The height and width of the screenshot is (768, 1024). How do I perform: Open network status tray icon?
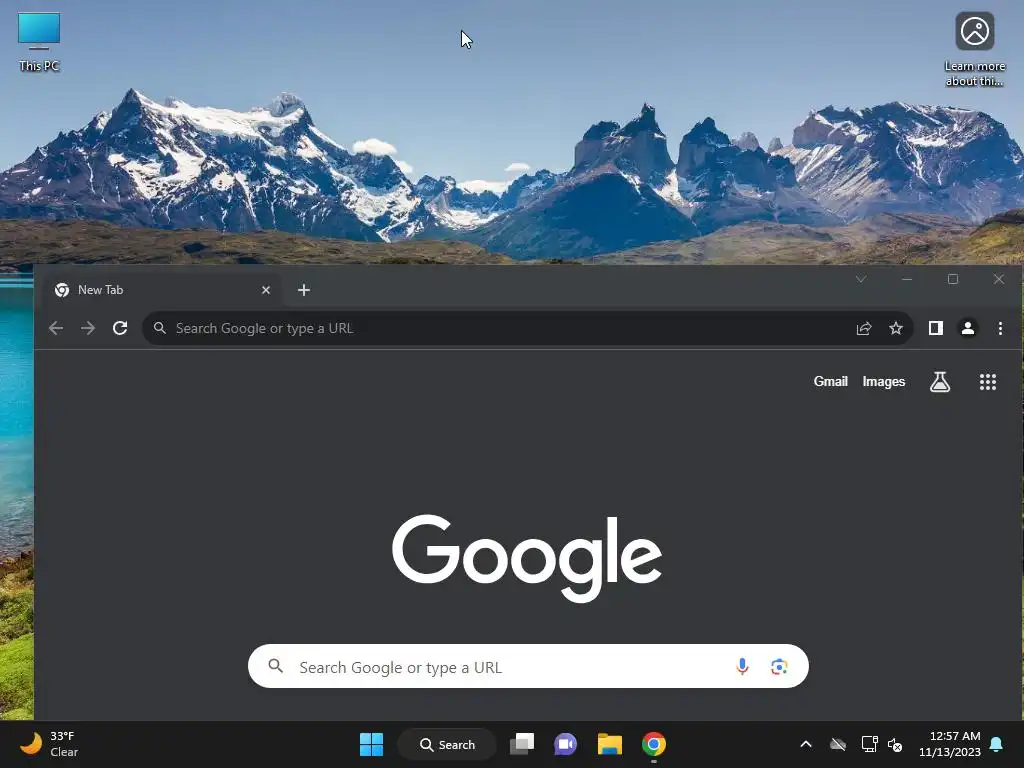click(x=869, y=744)
